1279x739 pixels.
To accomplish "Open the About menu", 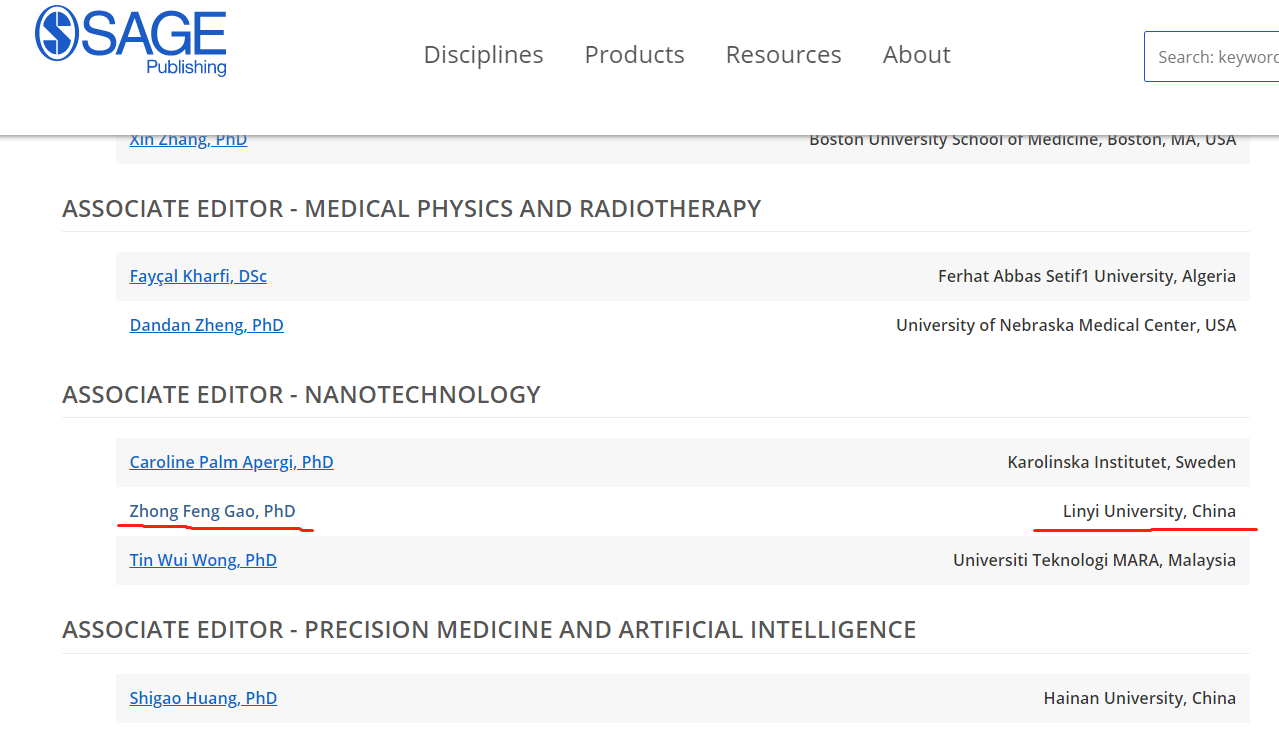I will point(916,55).
